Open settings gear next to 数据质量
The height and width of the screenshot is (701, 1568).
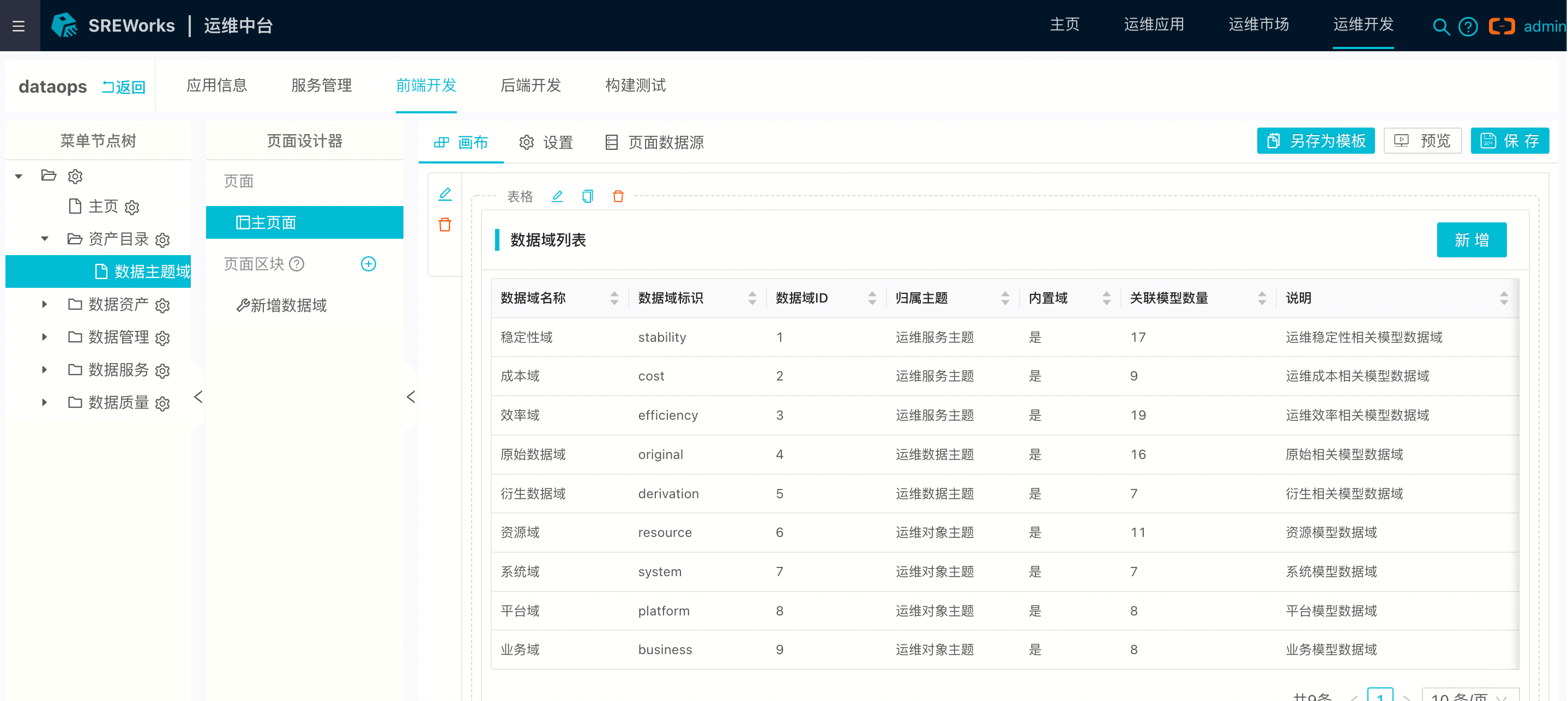pos(162,403)
